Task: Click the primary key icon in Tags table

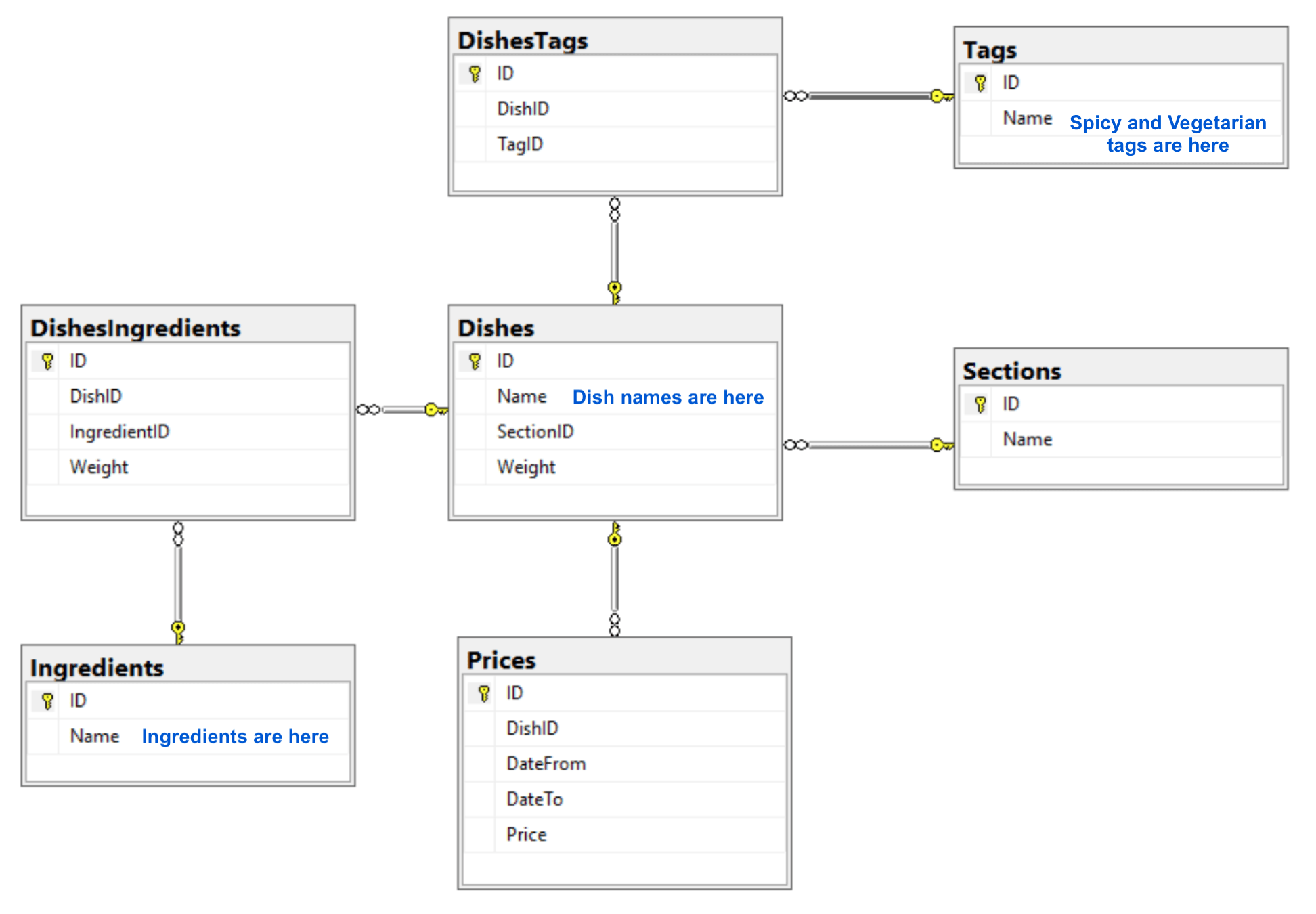Action: point(980,83)
